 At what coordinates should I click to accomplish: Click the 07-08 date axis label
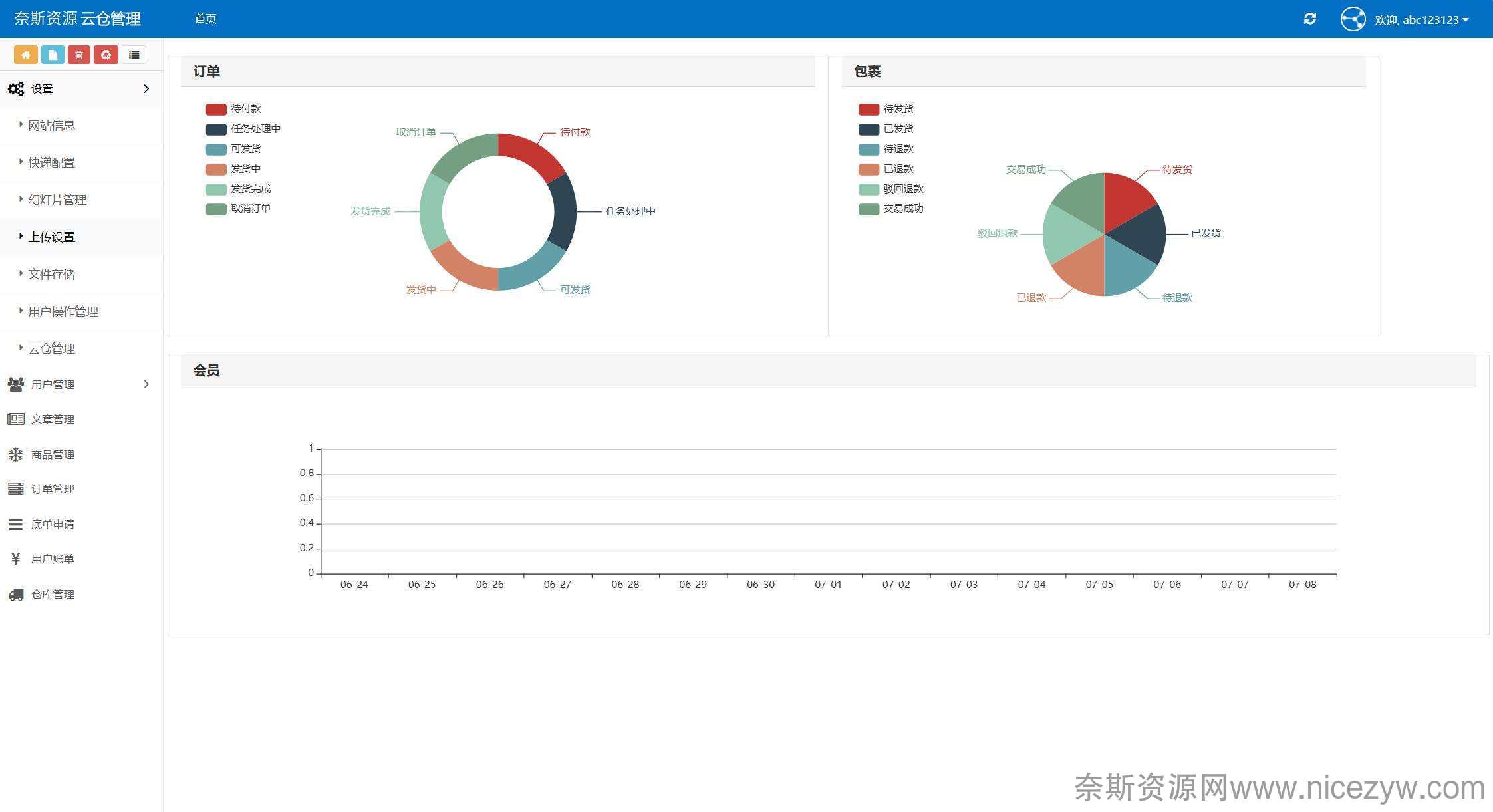(1302, 585)
